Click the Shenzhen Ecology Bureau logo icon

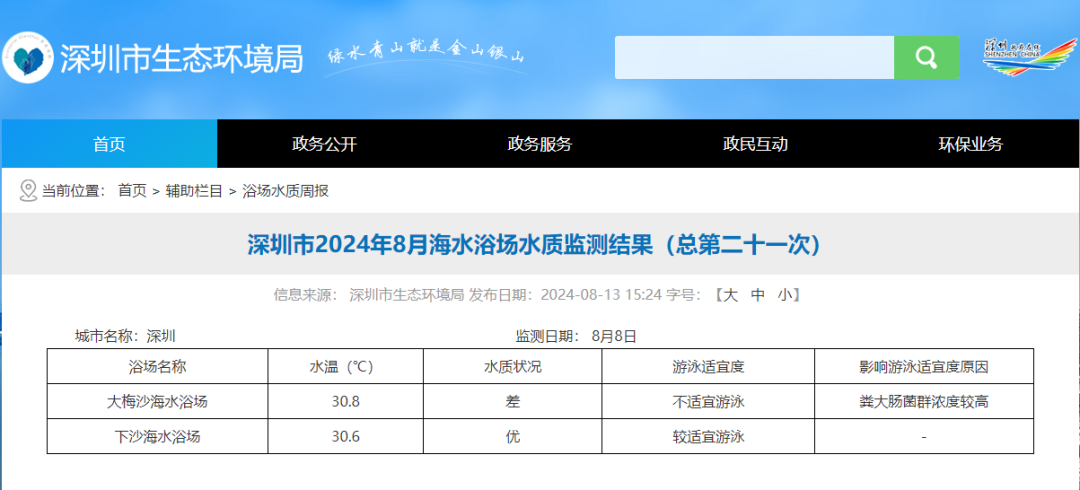pyautogui.click(x=28, y=57)
